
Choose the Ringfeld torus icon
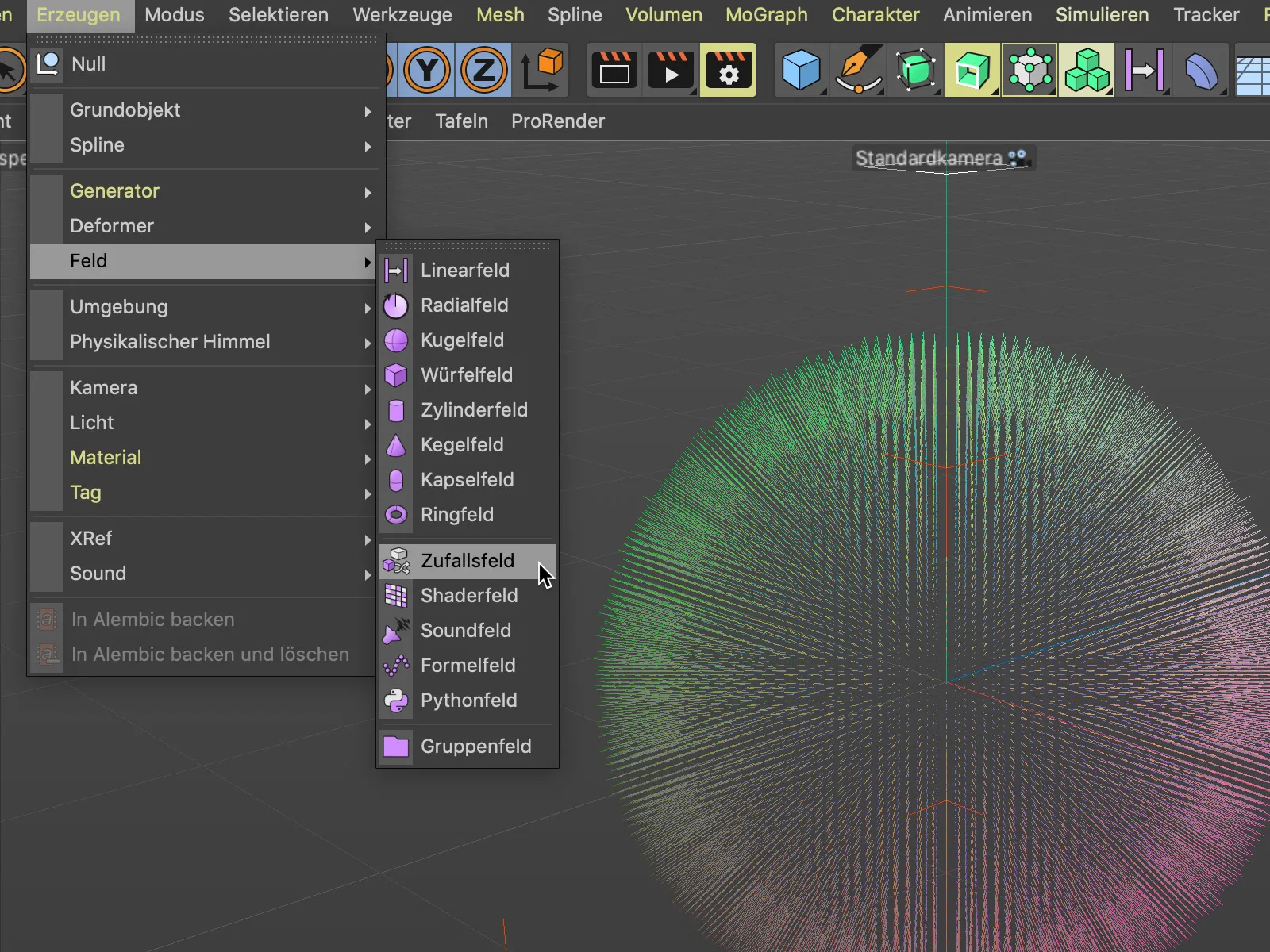point(396,515)
